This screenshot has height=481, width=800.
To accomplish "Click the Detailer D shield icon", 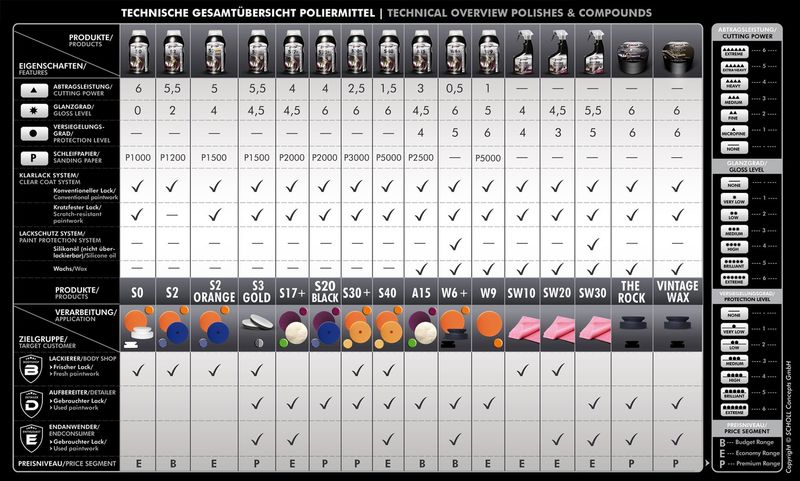I will tap(31, 403).
